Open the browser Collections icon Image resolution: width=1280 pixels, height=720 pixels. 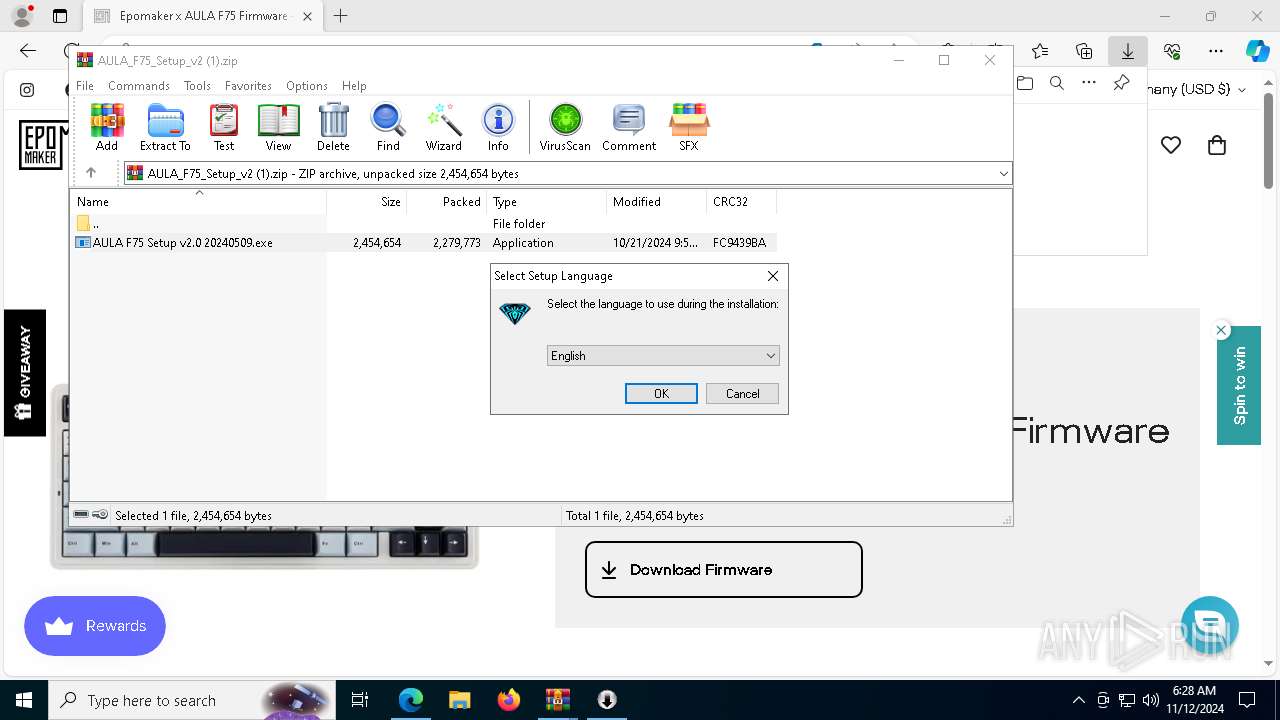tap(1084, 51)
